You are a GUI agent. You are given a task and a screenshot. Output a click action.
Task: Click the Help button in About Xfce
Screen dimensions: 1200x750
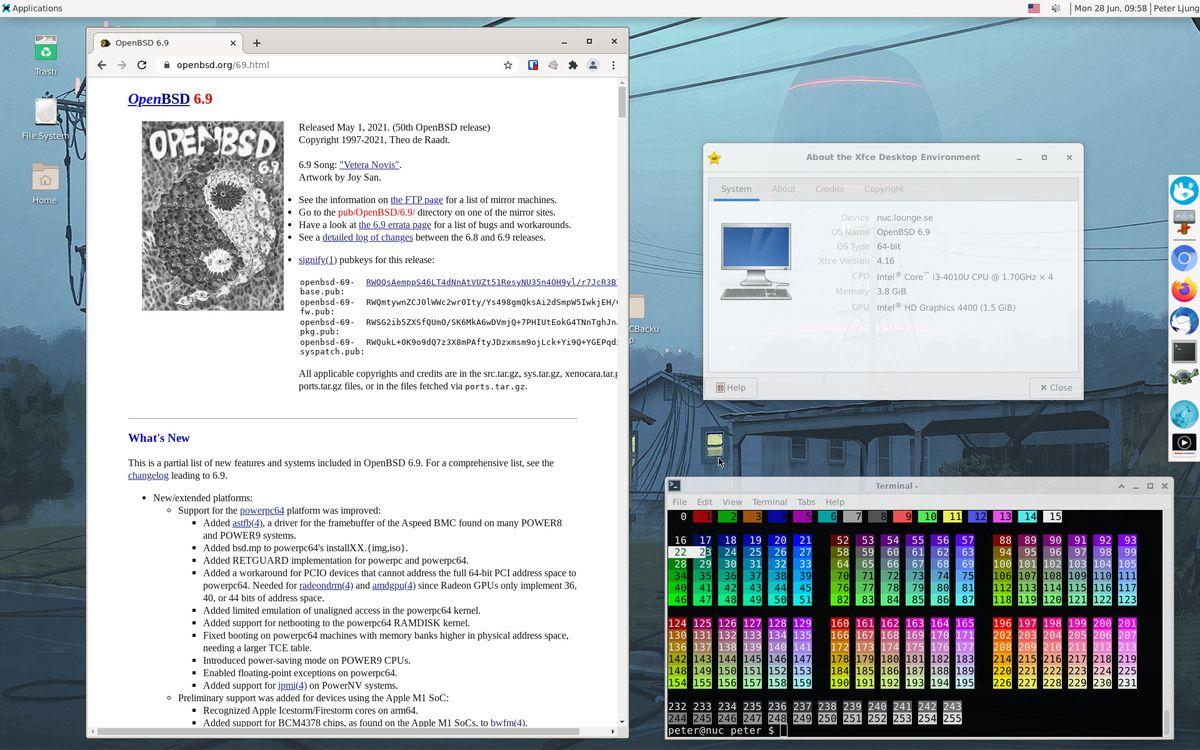pyautogui.click(x=733, y=388)
